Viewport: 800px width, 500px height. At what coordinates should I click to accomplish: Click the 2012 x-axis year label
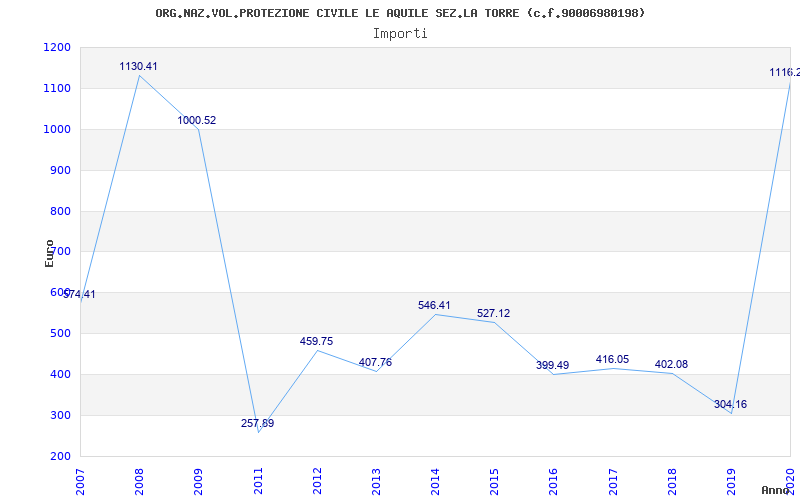tap(317, 482)
